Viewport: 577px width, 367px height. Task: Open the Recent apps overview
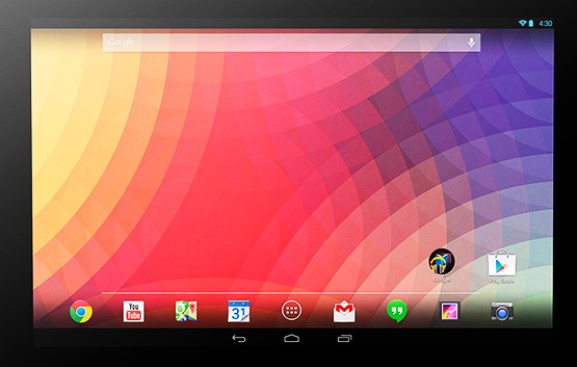click(x=345, y=338)
